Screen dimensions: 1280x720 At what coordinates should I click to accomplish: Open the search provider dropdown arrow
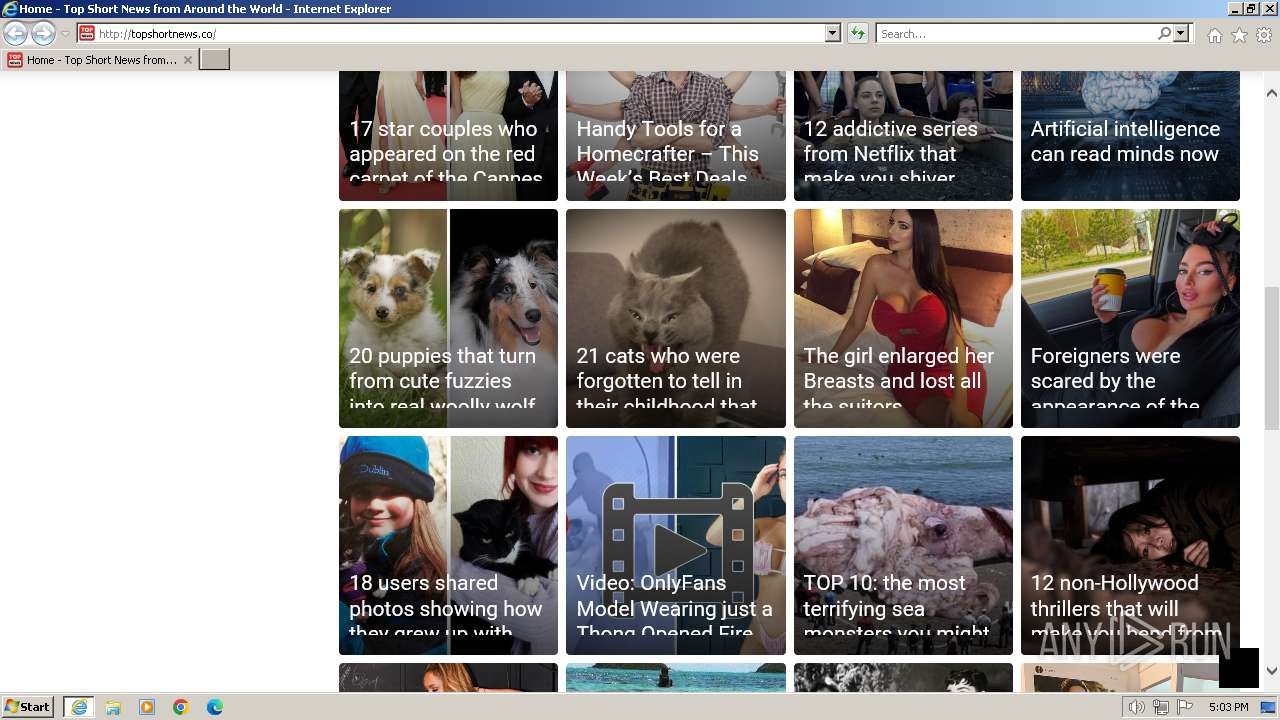point(1181,34)
